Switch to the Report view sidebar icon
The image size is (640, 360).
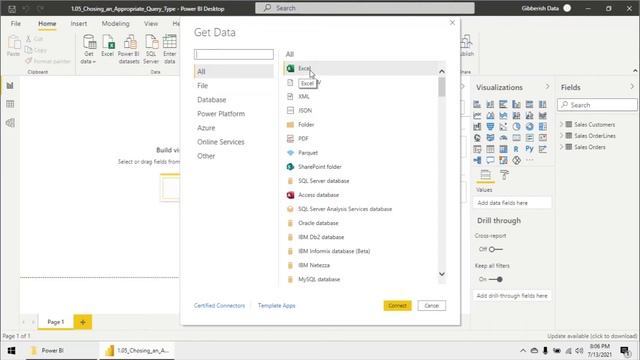click(x=10, y=85)
